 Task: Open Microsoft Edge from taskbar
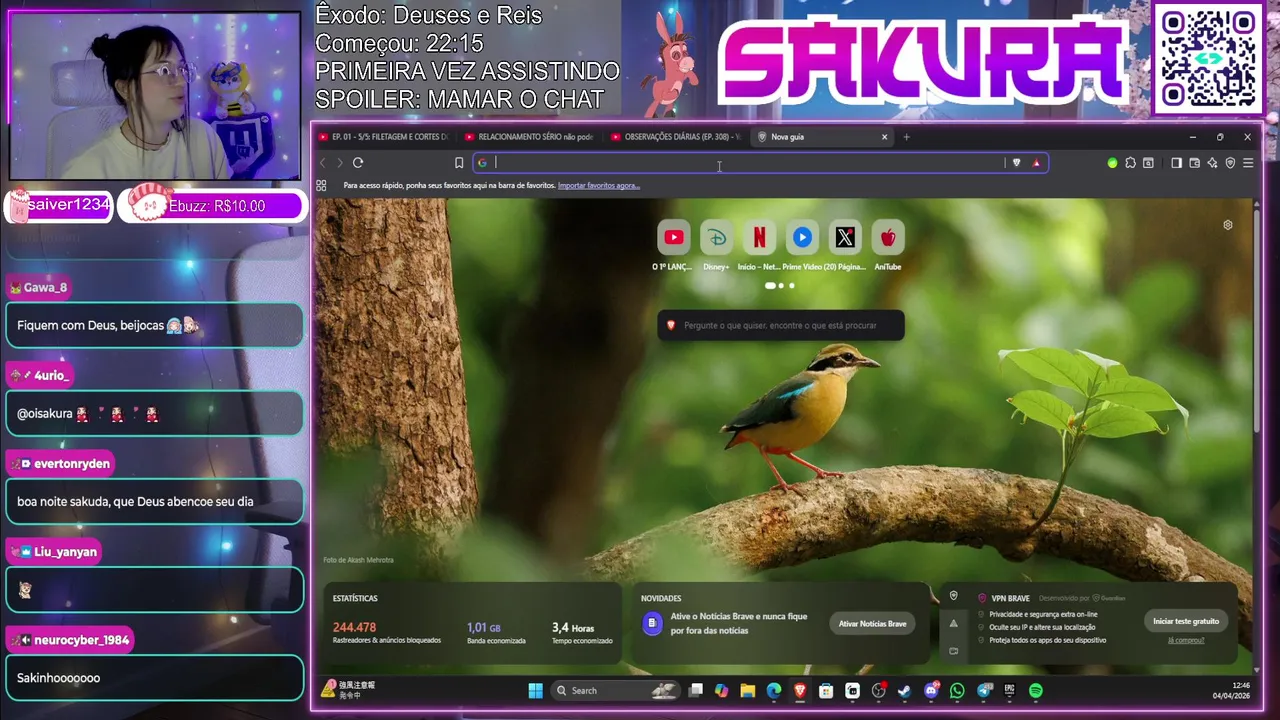[x=774, y=691]
